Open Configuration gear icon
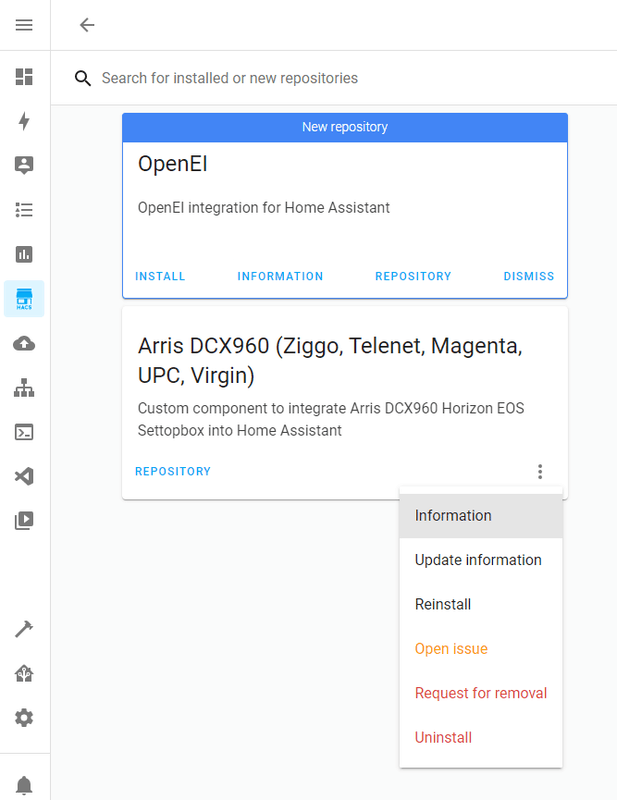The image size is (617, 800). (x=24, y=718)
